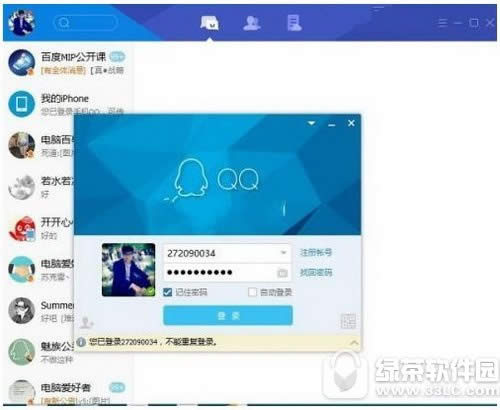This screenshot has width=500, height=410.
Task: Click the info icon in warning bar
Action: coord(81,342)
